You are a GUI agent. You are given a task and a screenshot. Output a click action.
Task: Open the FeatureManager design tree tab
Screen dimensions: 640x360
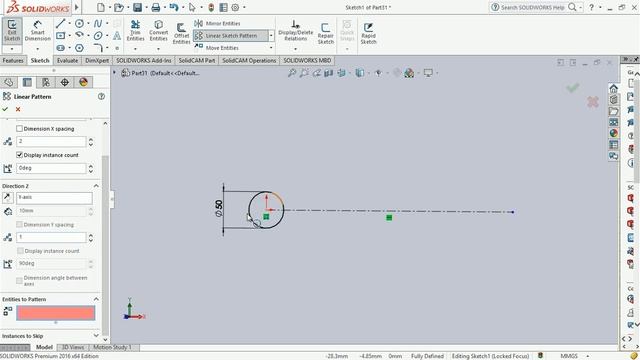click(x=9, y=82)
